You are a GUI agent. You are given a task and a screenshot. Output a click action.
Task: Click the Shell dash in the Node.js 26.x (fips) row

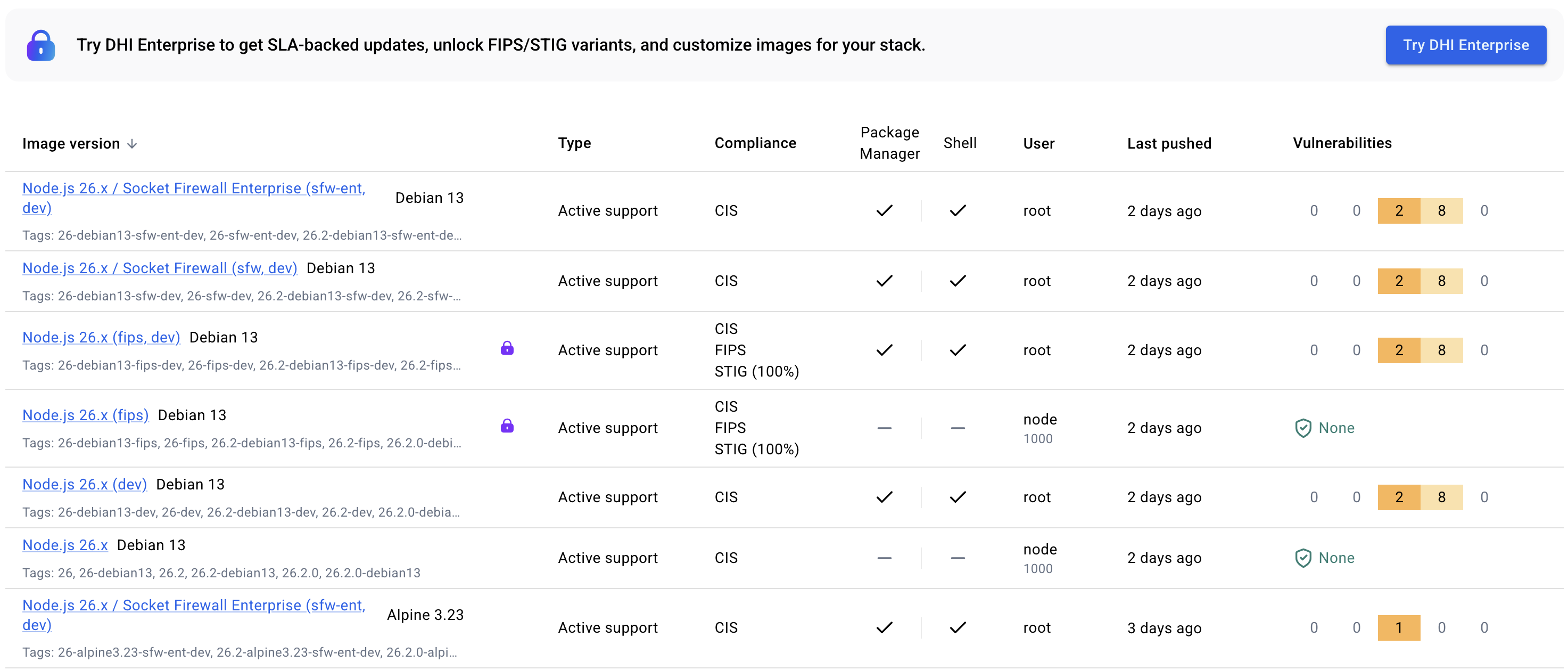coord(958,428)
